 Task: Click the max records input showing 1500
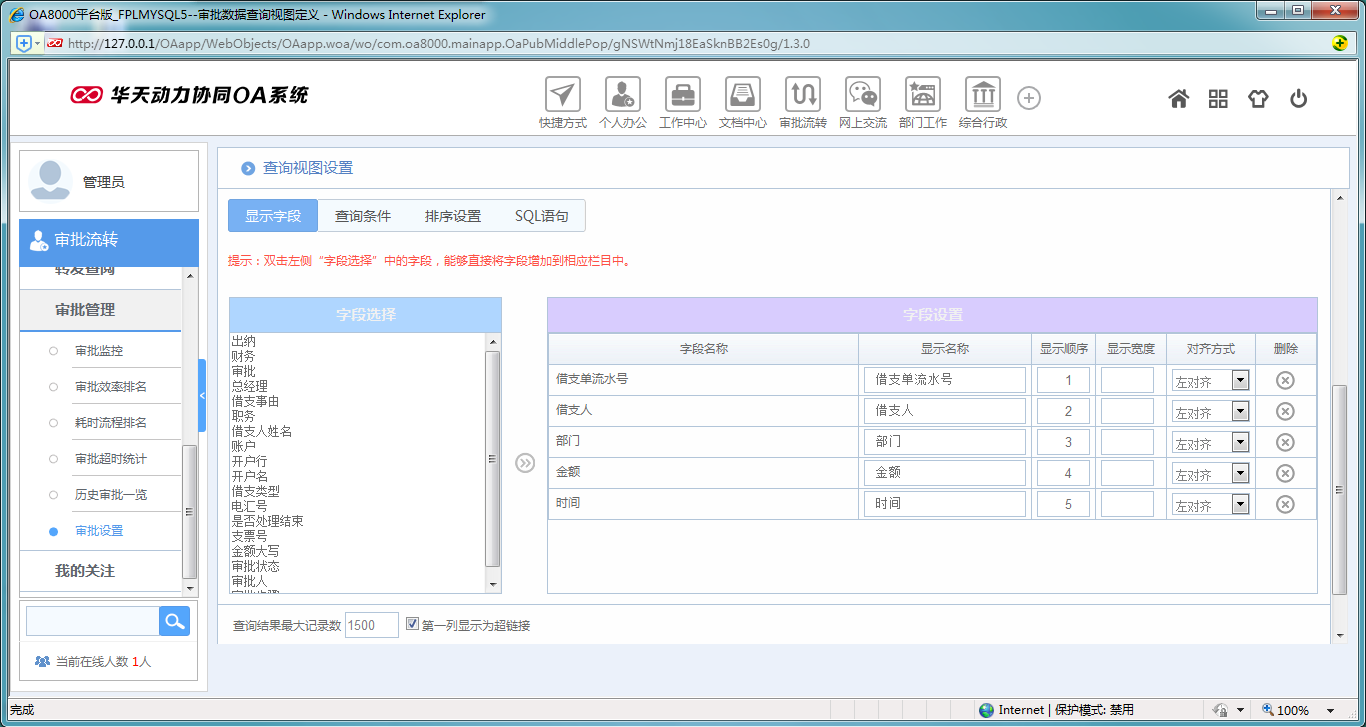point(371,624)
